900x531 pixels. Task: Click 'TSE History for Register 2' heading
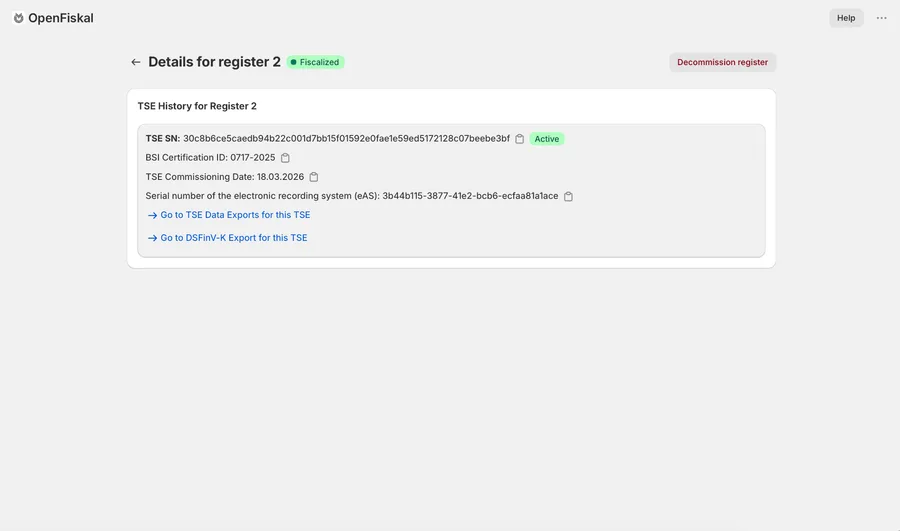point(197,106)
